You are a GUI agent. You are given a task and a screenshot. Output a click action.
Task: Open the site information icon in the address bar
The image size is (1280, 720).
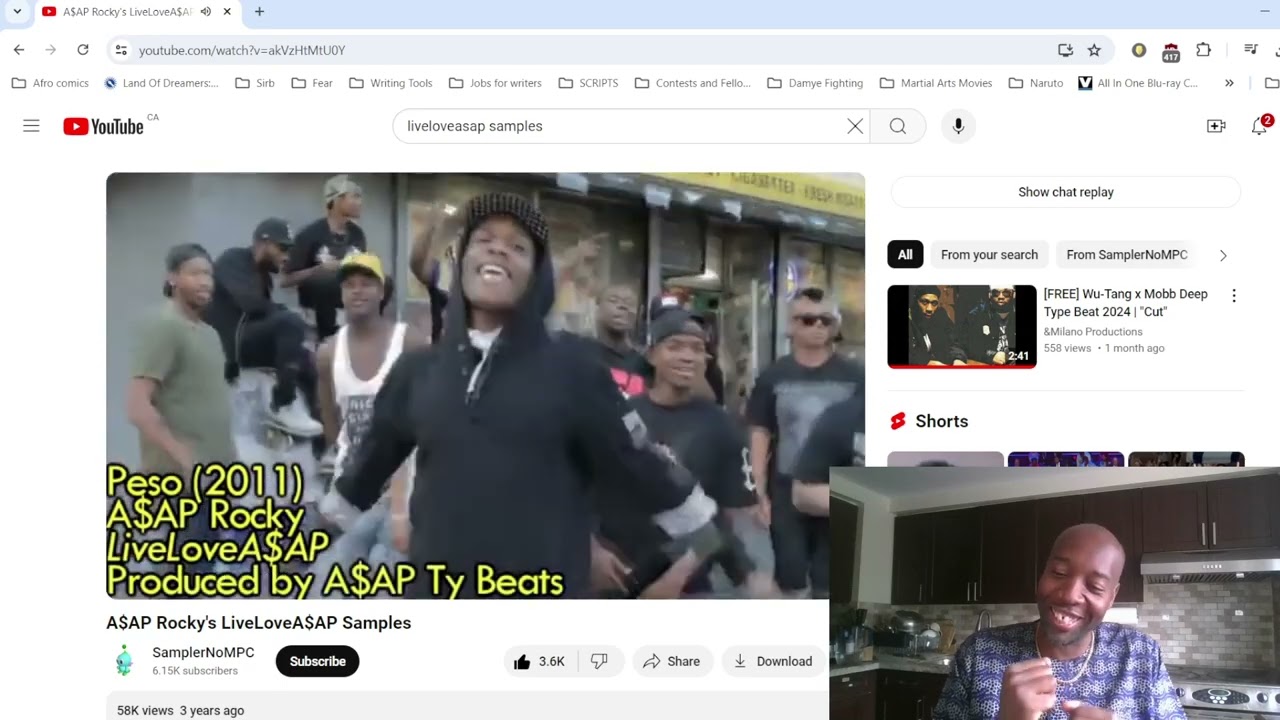pyautogui.click(x=121, y=50)
